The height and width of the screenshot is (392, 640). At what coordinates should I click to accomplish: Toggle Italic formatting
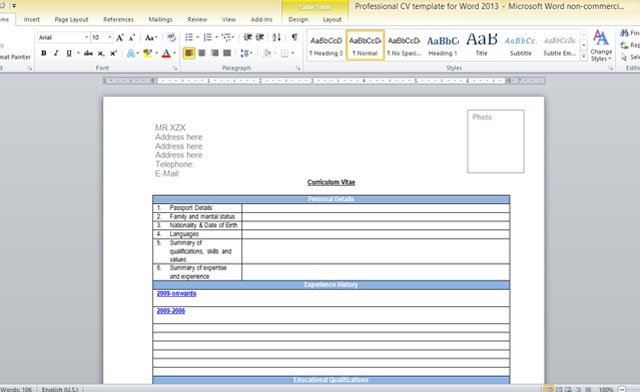click(x=56, y=53)
